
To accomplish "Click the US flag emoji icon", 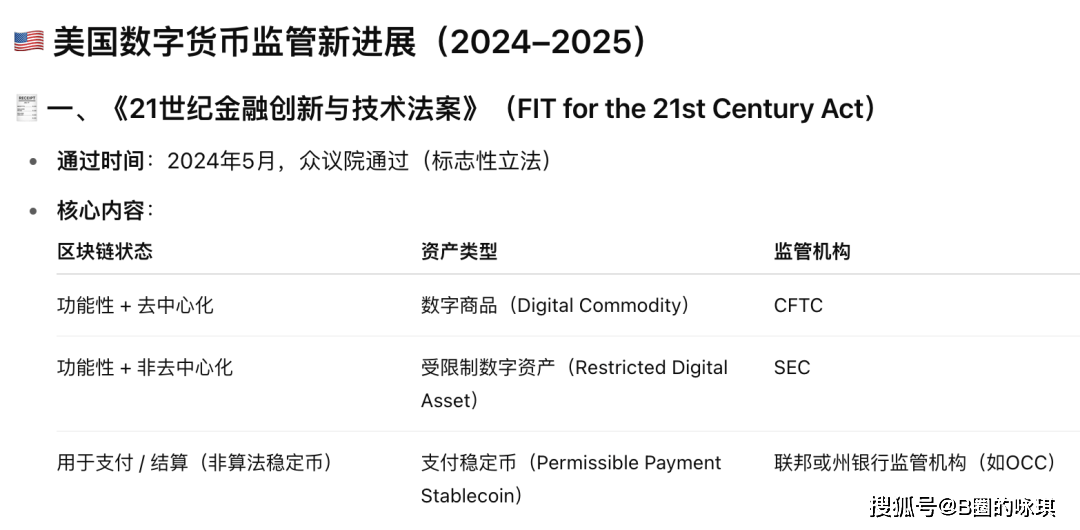I will (x=28, y=43).
